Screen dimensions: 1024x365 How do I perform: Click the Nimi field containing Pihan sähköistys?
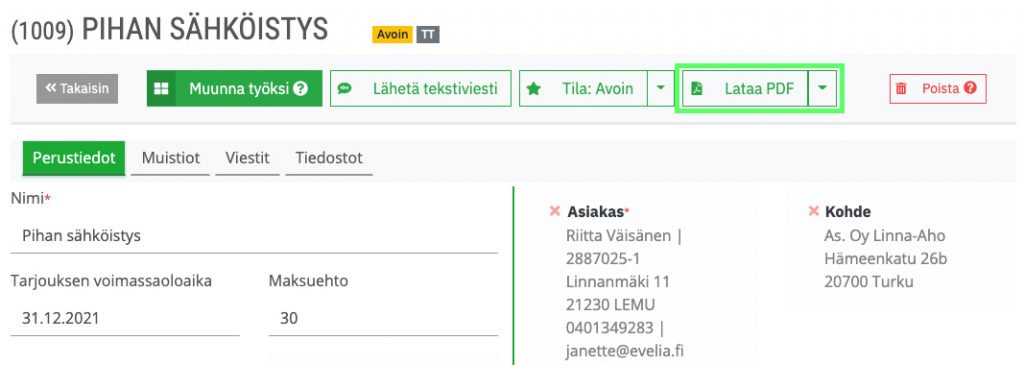click(255, 236)
